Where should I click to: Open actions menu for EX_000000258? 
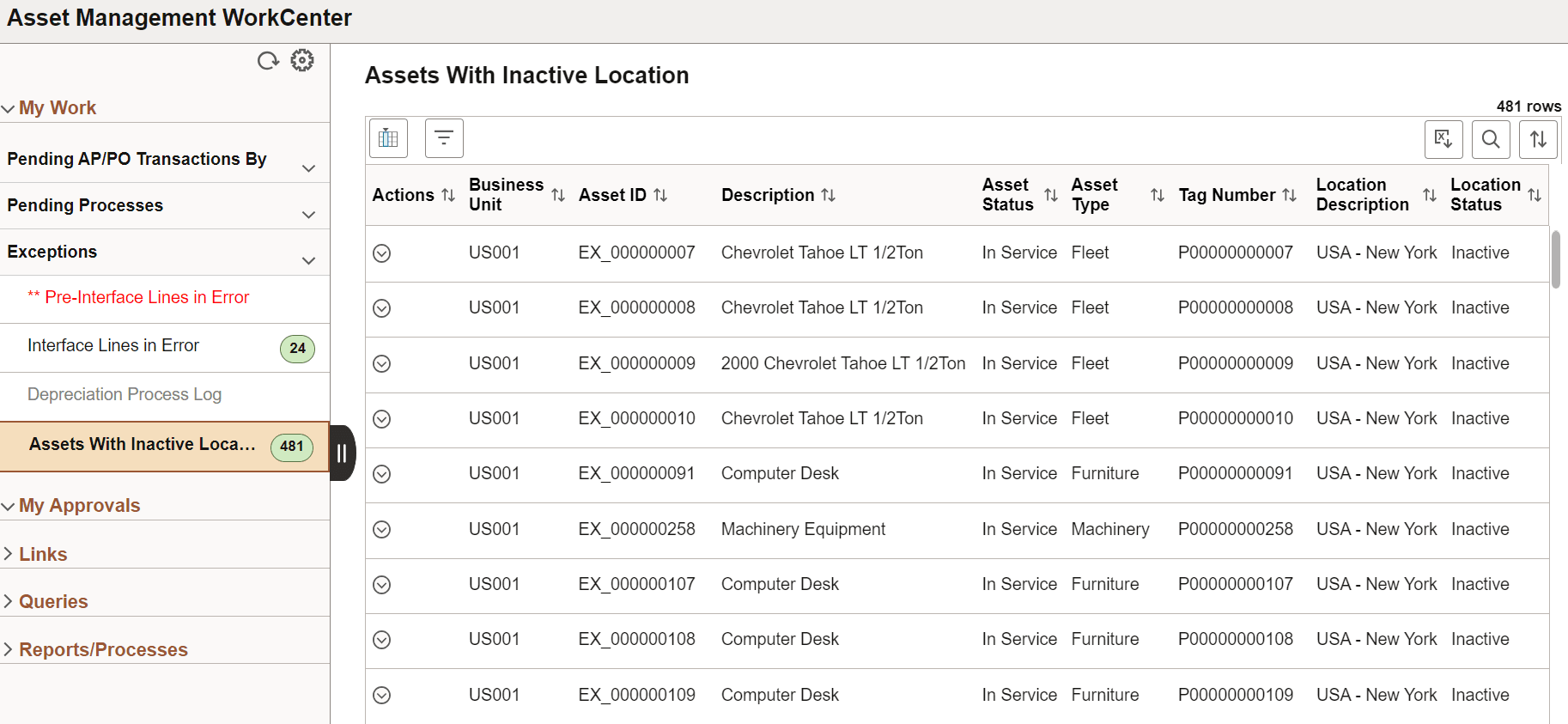click(x=382, y=530)
